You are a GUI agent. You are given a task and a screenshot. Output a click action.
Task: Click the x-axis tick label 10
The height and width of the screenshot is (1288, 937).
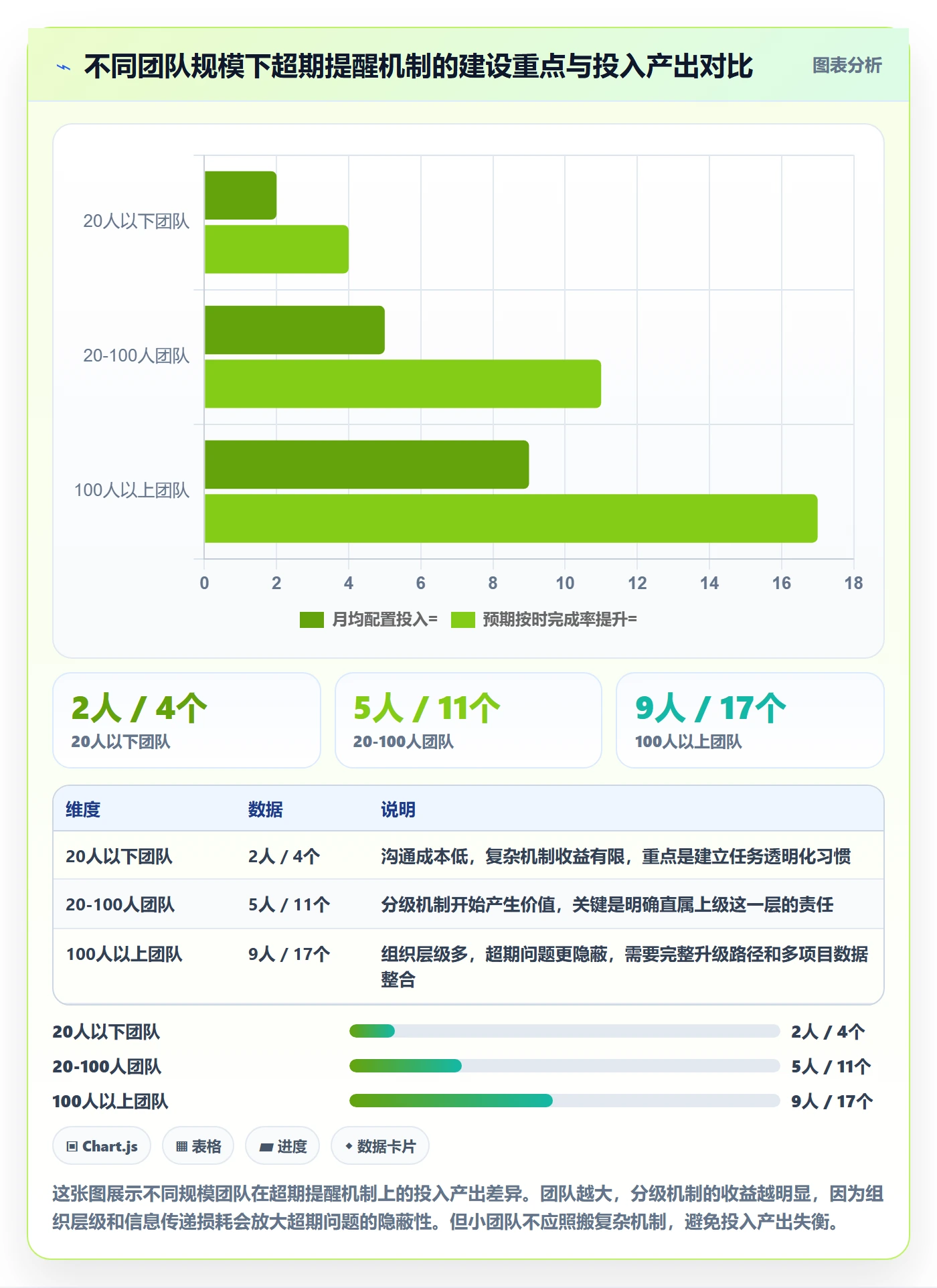(565, 583)
